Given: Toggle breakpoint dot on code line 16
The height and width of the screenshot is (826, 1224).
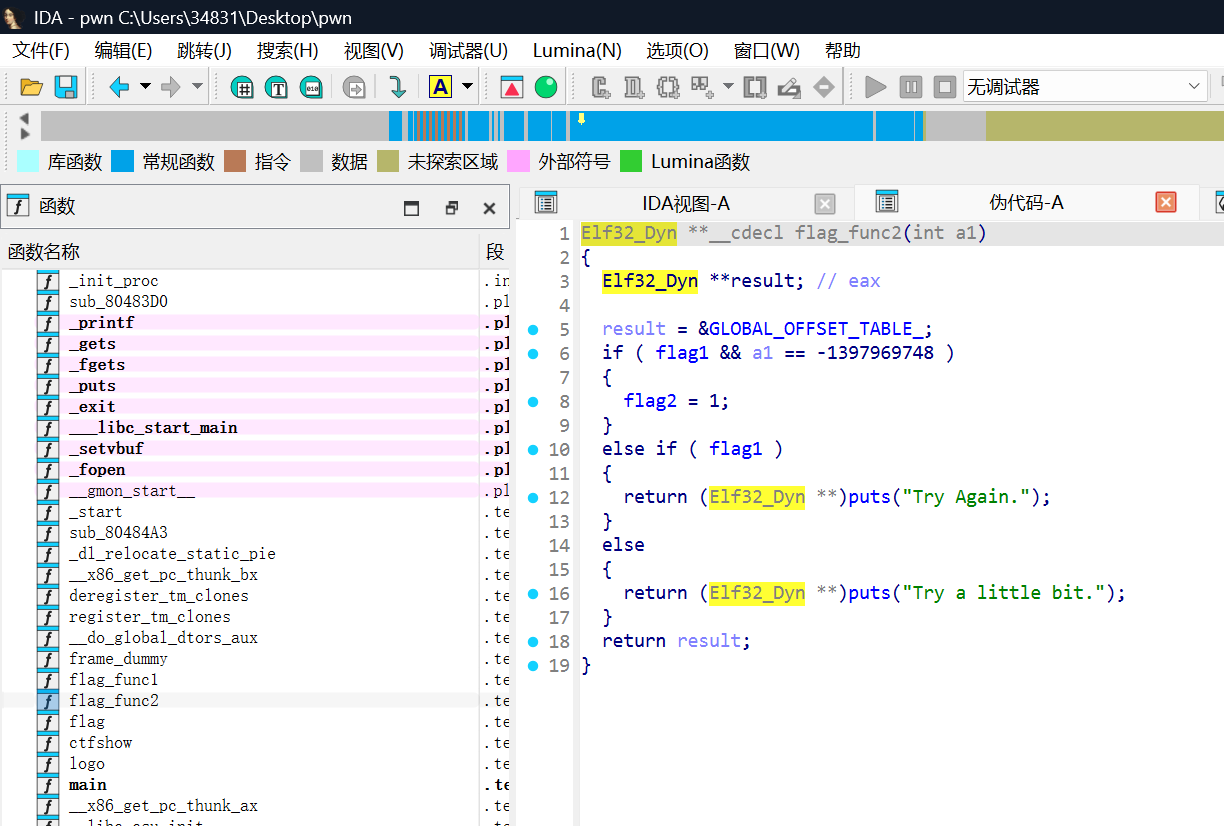Looking at the screenshot, I should pyautogui.click(x=532, y=593).
